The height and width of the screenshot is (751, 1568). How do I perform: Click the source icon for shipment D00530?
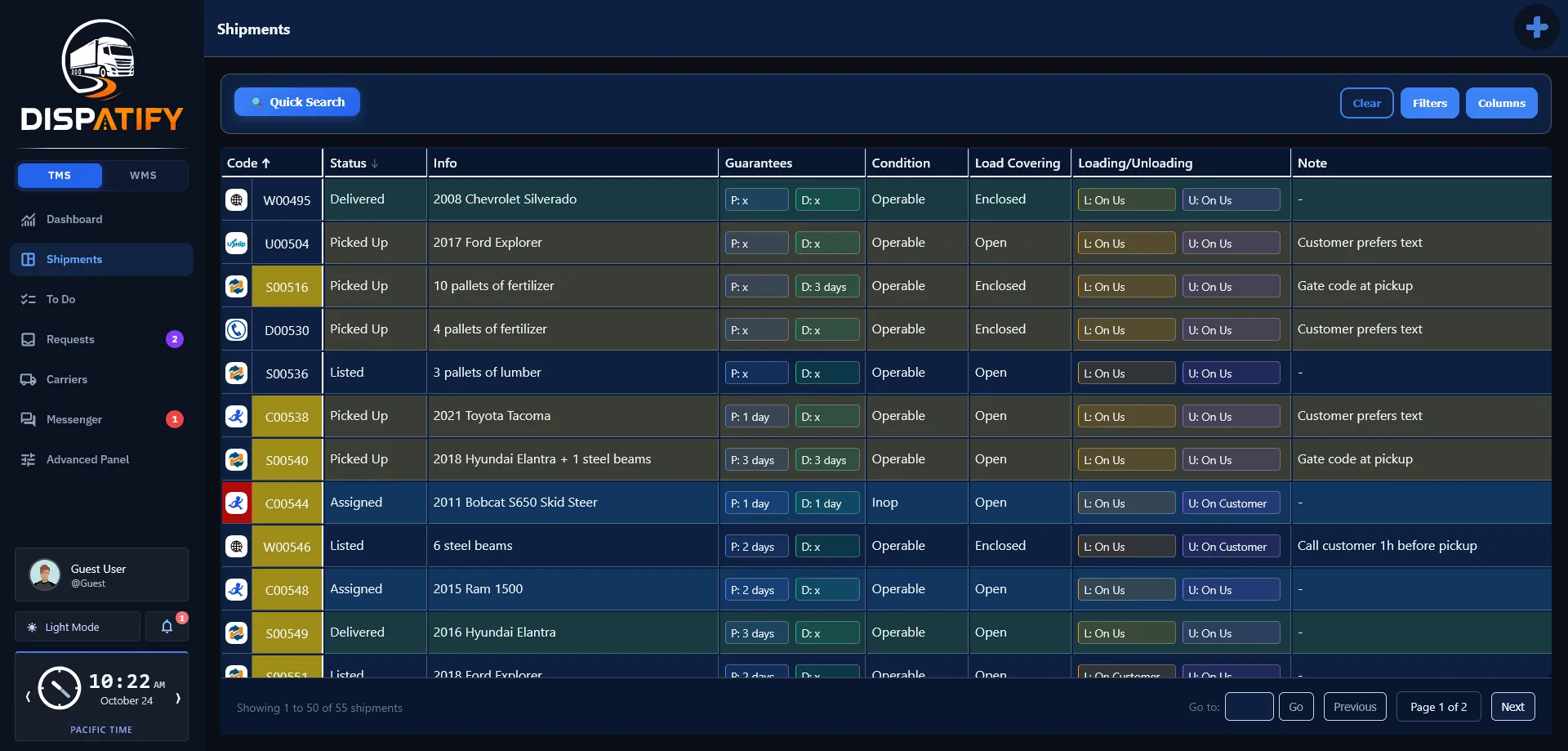tap(237, 330)
